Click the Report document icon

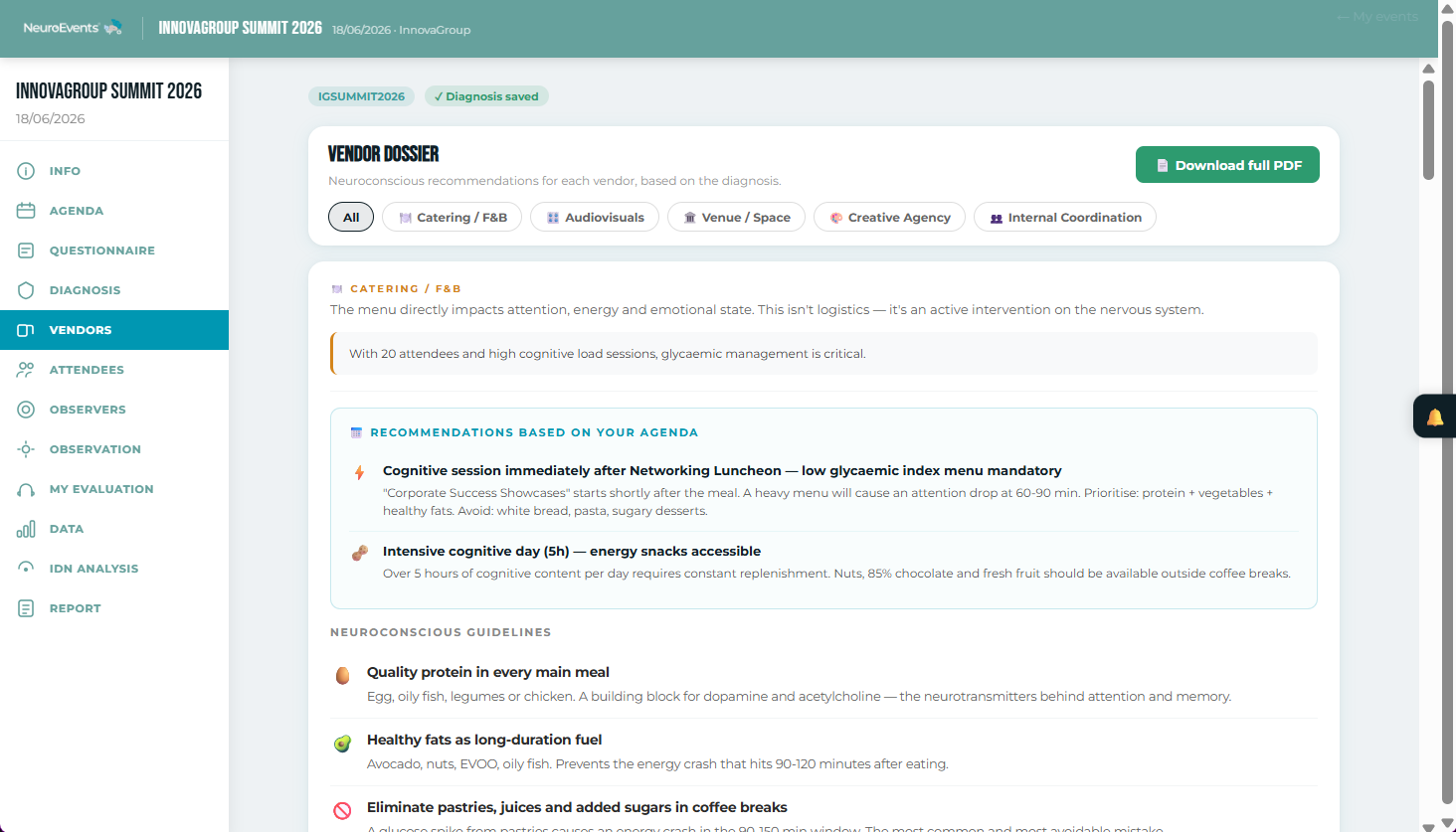[26, 608]
